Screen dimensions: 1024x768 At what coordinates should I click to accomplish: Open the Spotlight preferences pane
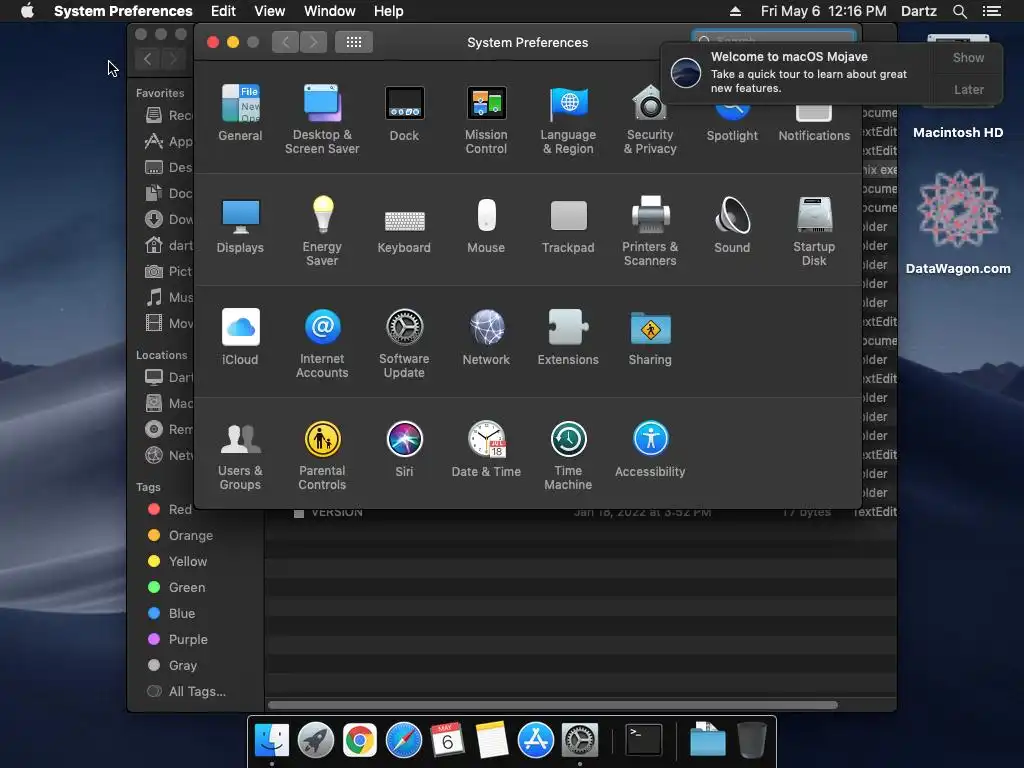tap(732, 126)
